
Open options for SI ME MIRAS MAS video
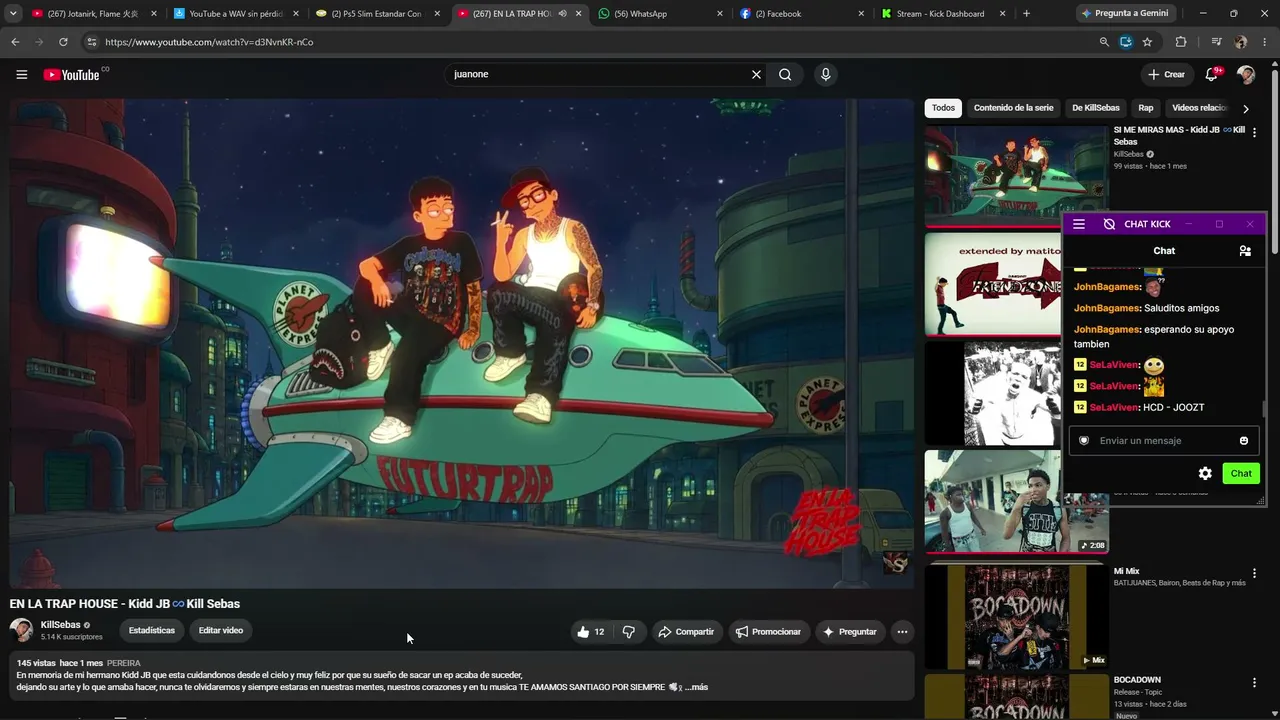click(x=1254, y=132)
